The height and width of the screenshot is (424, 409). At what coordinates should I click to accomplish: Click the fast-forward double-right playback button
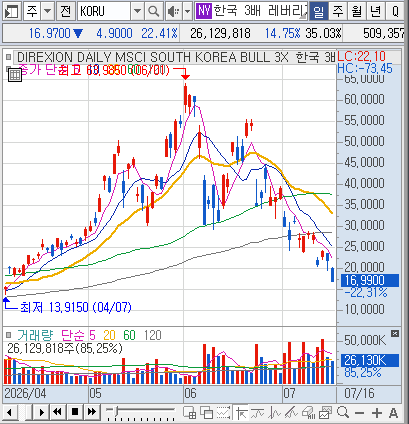[x=92, y=412]
